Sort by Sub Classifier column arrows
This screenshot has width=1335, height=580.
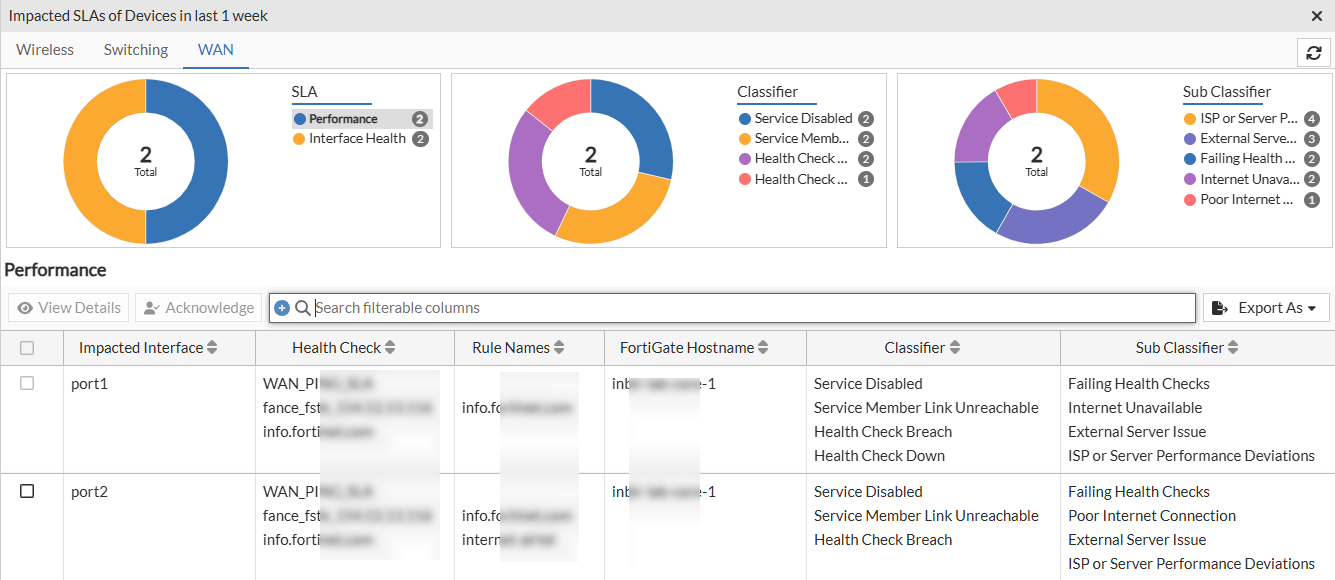coord(1233,348)
